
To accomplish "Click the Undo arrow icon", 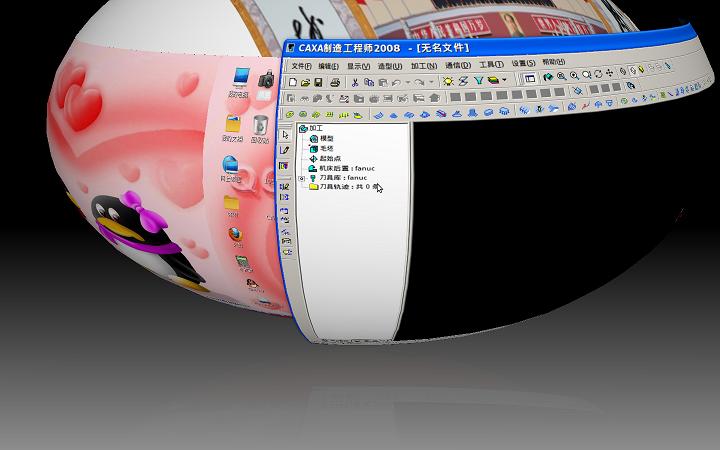I will 396,83.
